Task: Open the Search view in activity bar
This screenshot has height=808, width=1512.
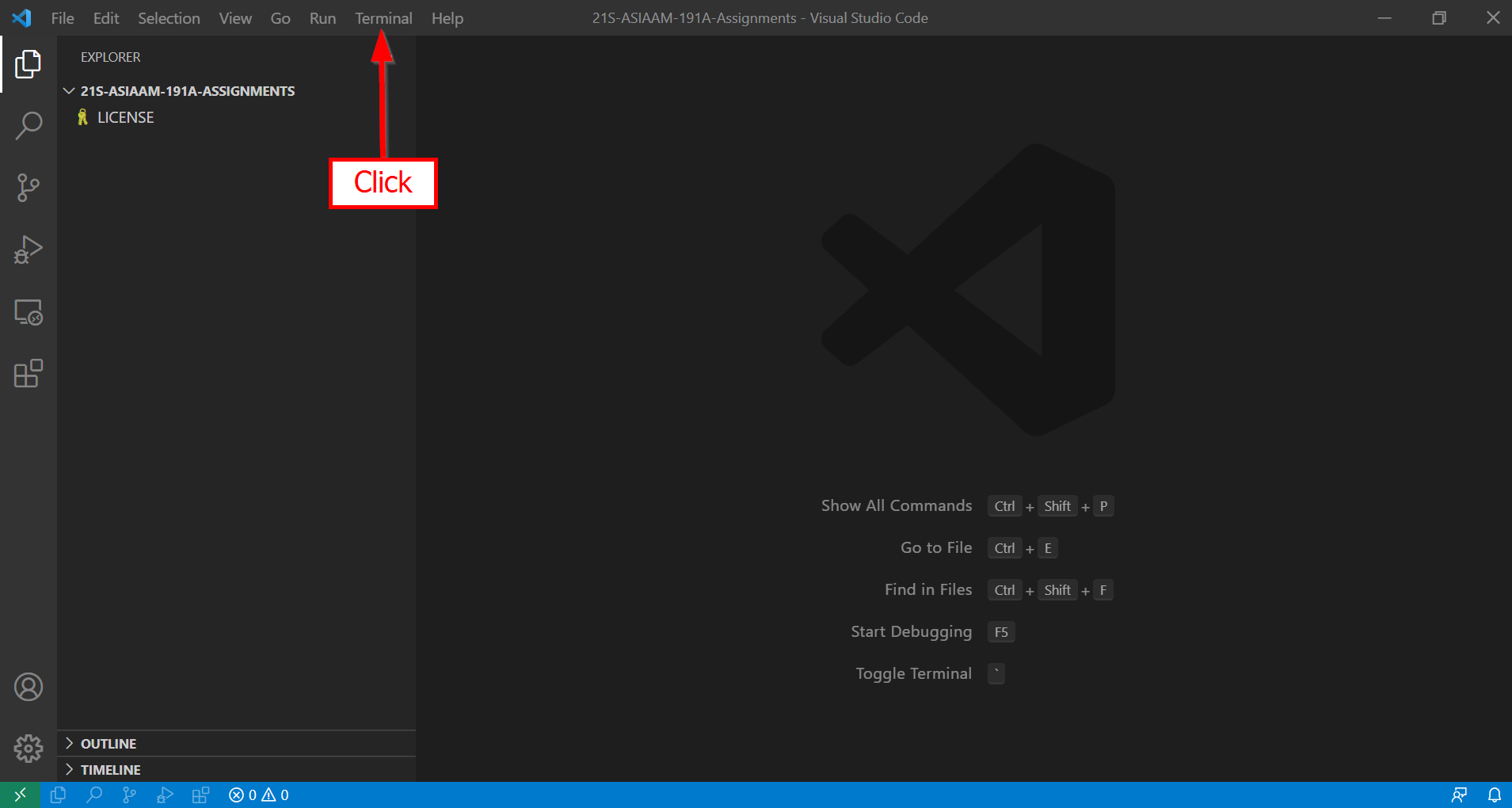Action: (x=29, y=125)
